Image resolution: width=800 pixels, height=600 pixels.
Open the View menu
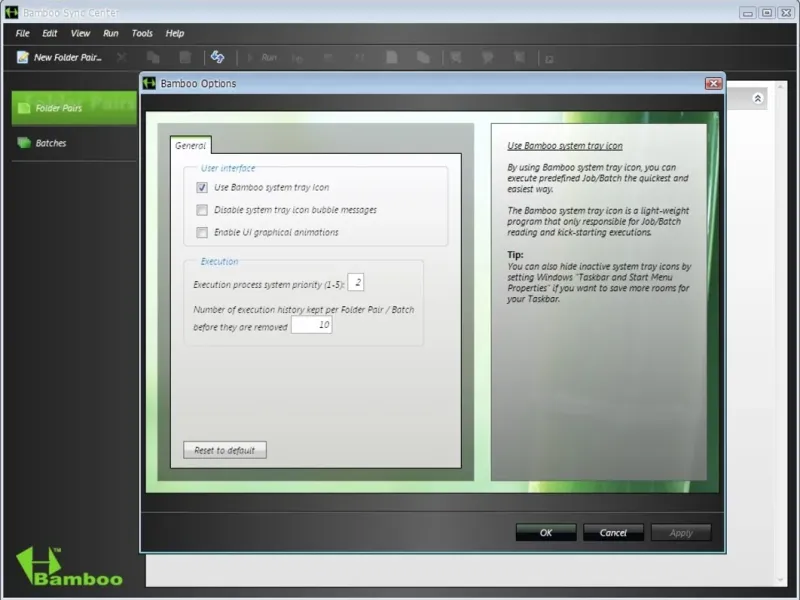pyautogui.click(x=80, y=33)
